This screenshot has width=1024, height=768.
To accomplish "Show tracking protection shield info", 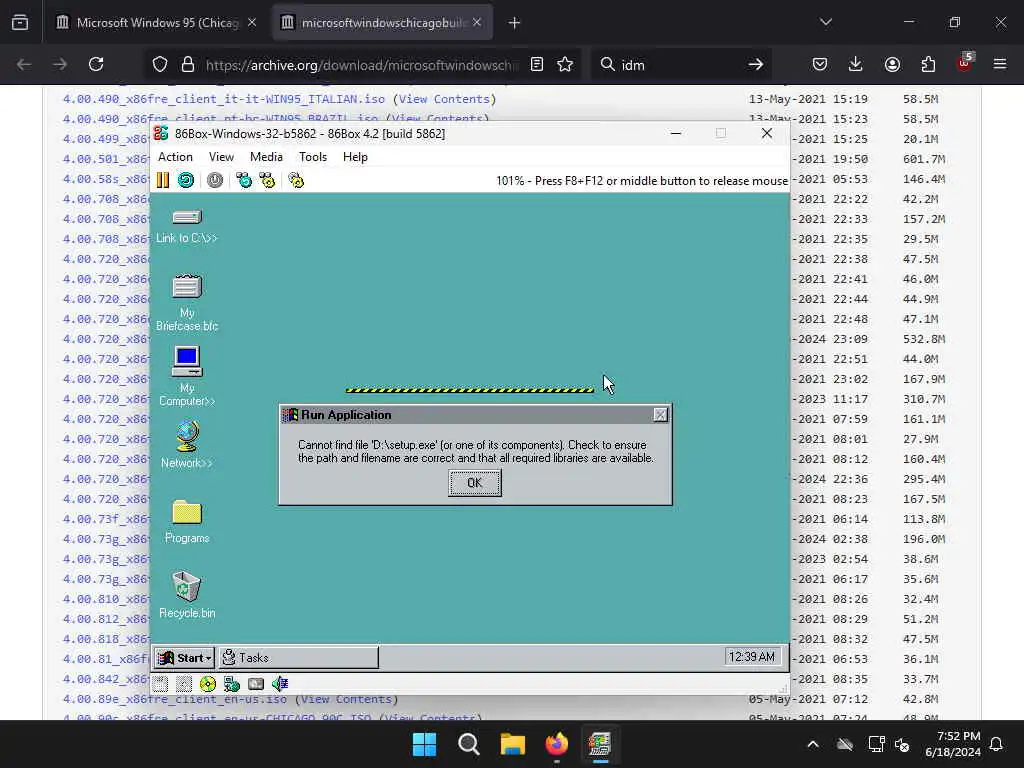I will [160, 64].
